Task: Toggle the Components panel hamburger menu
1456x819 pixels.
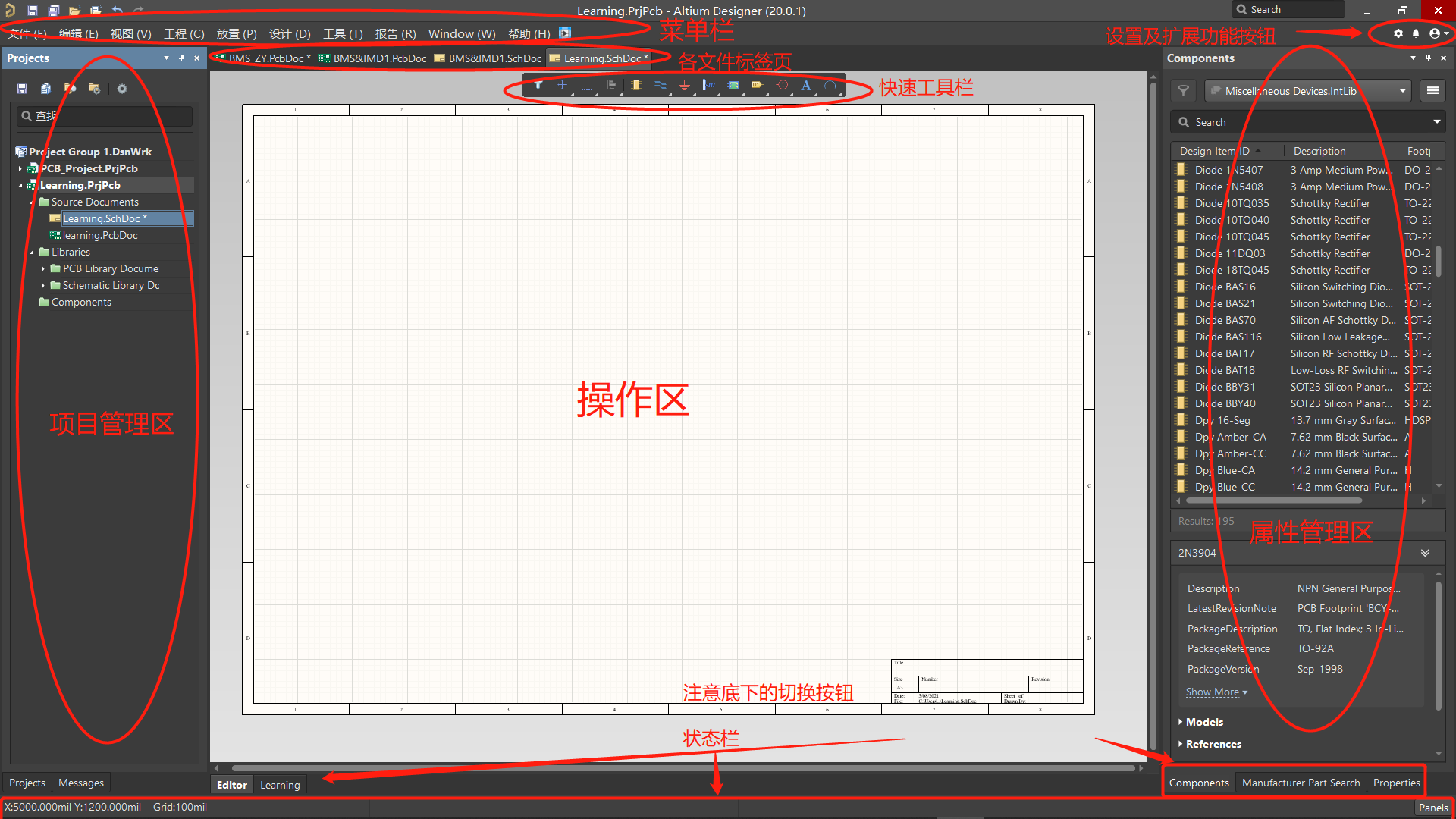Action: tap(1432, 90)
